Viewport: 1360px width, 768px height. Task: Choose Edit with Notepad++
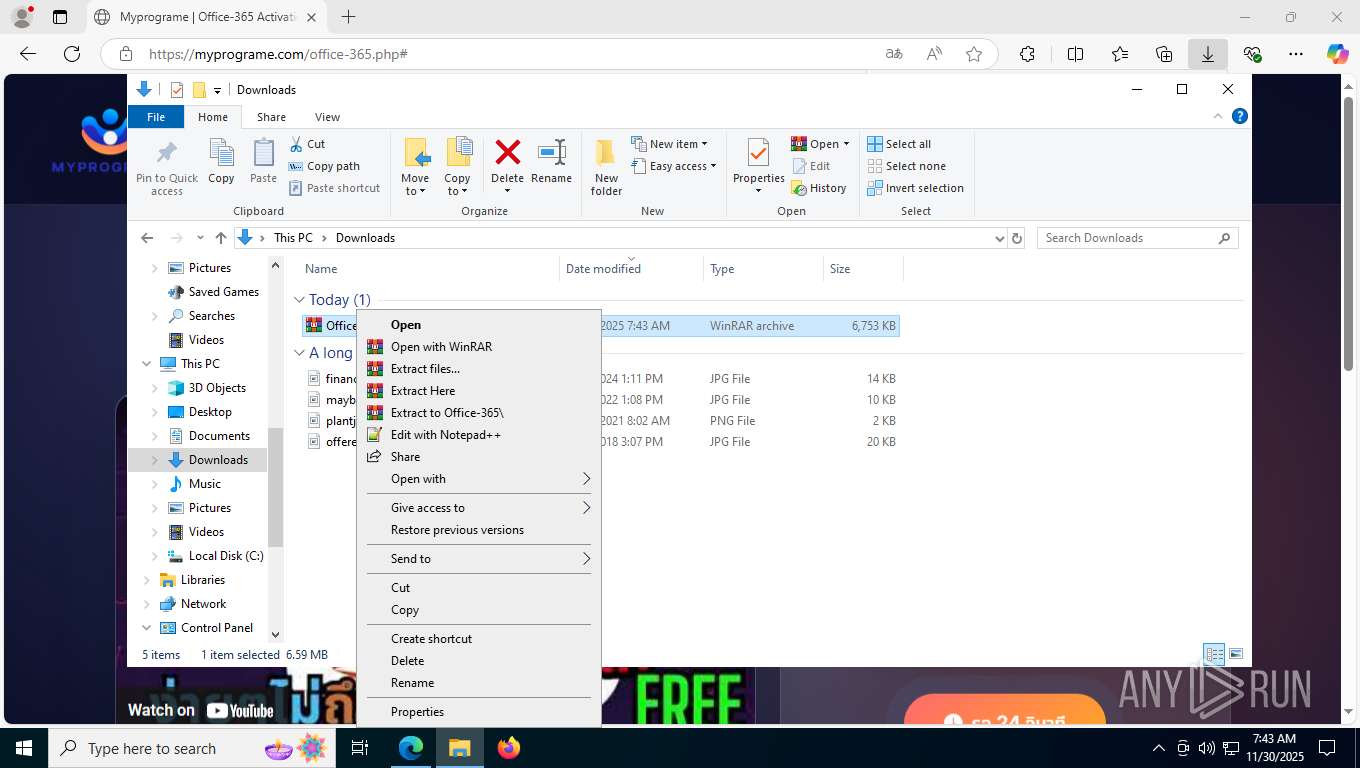click(478, 435)
